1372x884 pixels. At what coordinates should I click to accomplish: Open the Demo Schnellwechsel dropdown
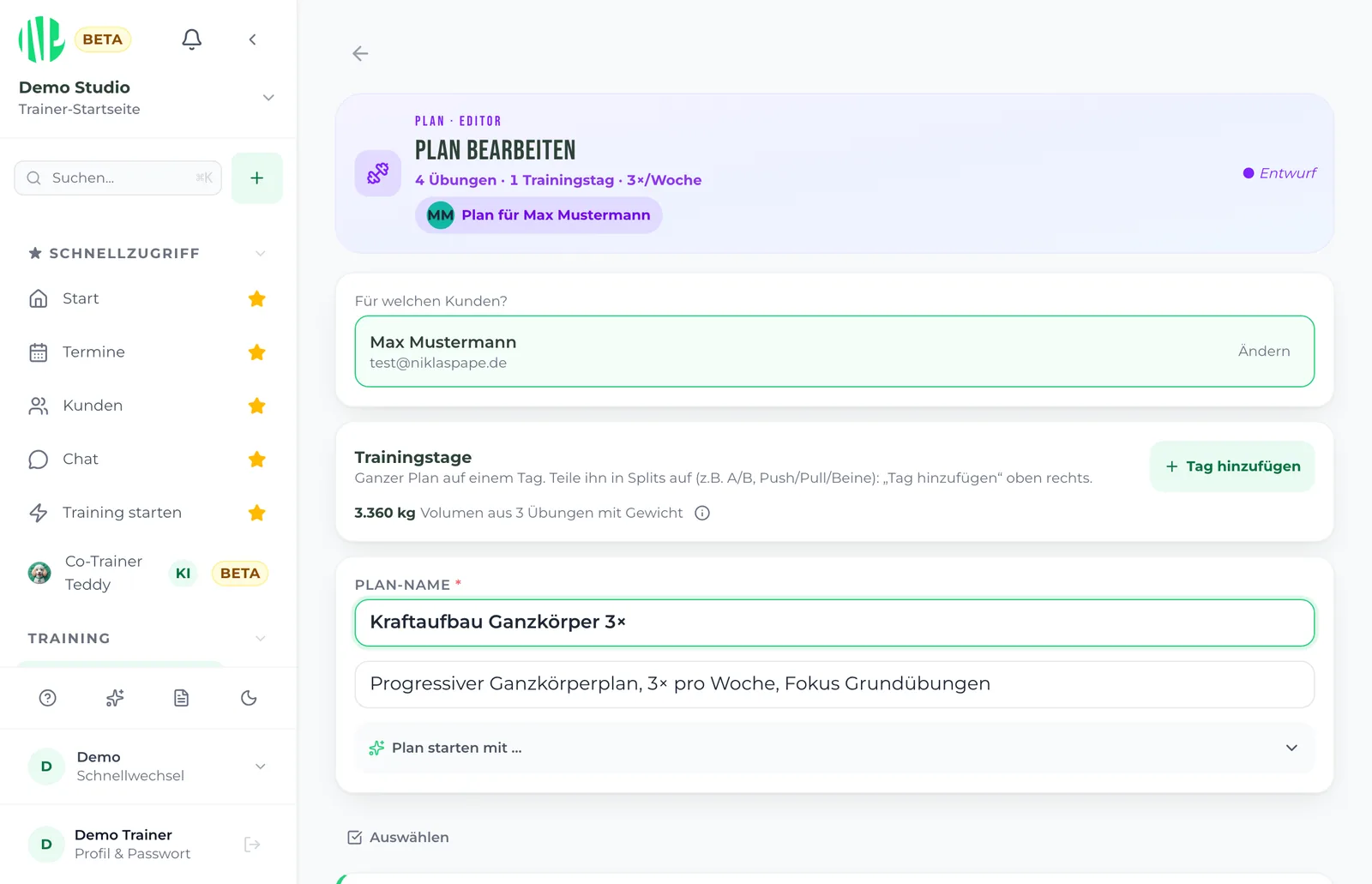pyautogui.click(x=147, y=767)
